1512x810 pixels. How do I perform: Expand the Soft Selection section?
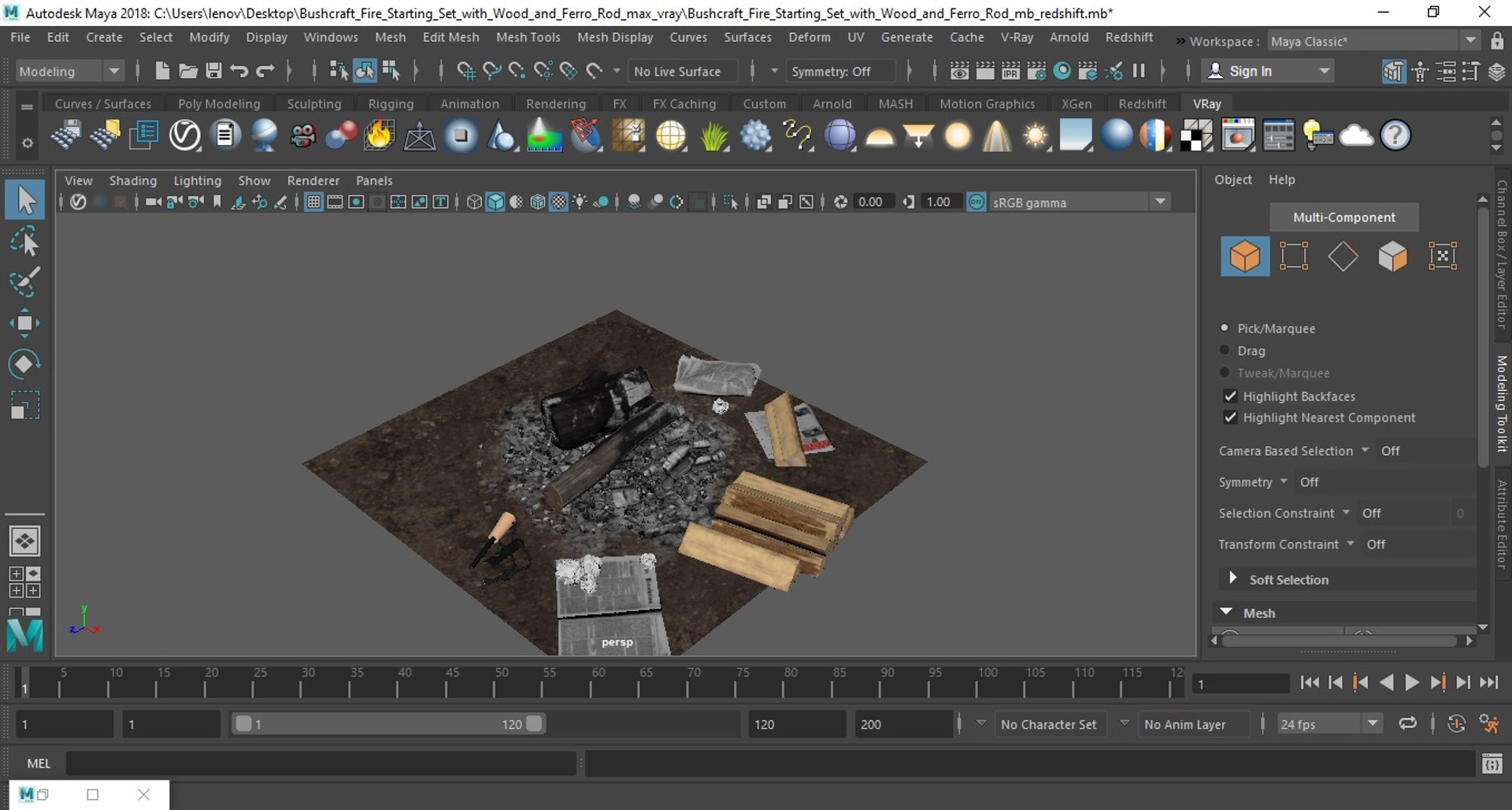click(x=1232, y=578)
